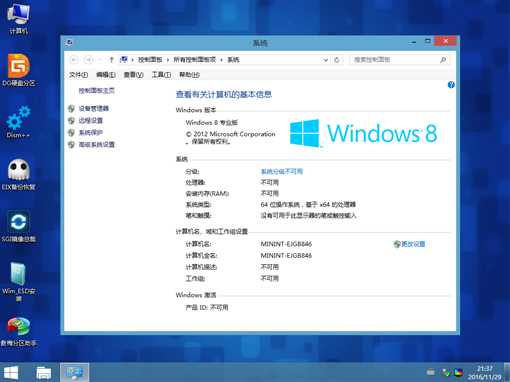Click the Windows 8 专业版 edition text

212,122
